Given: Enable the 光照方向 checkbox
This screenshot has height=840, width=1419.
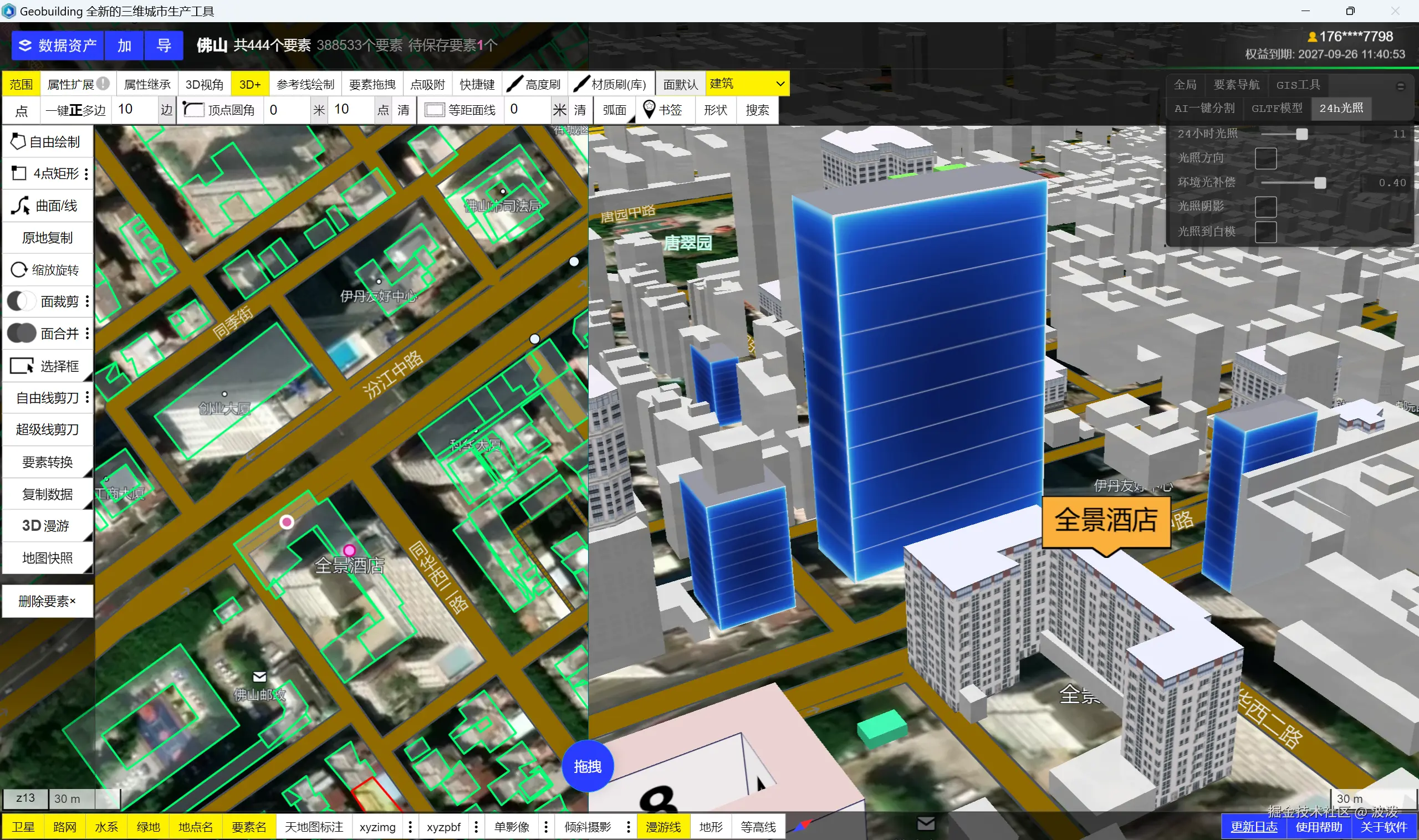Looking at the screenshot, I should [1265, 158].
